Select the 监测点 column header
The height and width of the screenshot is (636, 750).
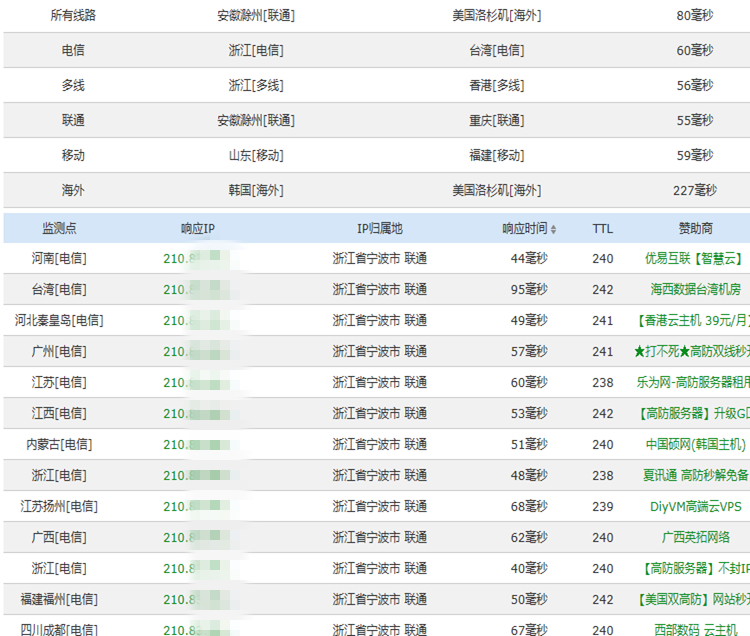tap(59, 229)
